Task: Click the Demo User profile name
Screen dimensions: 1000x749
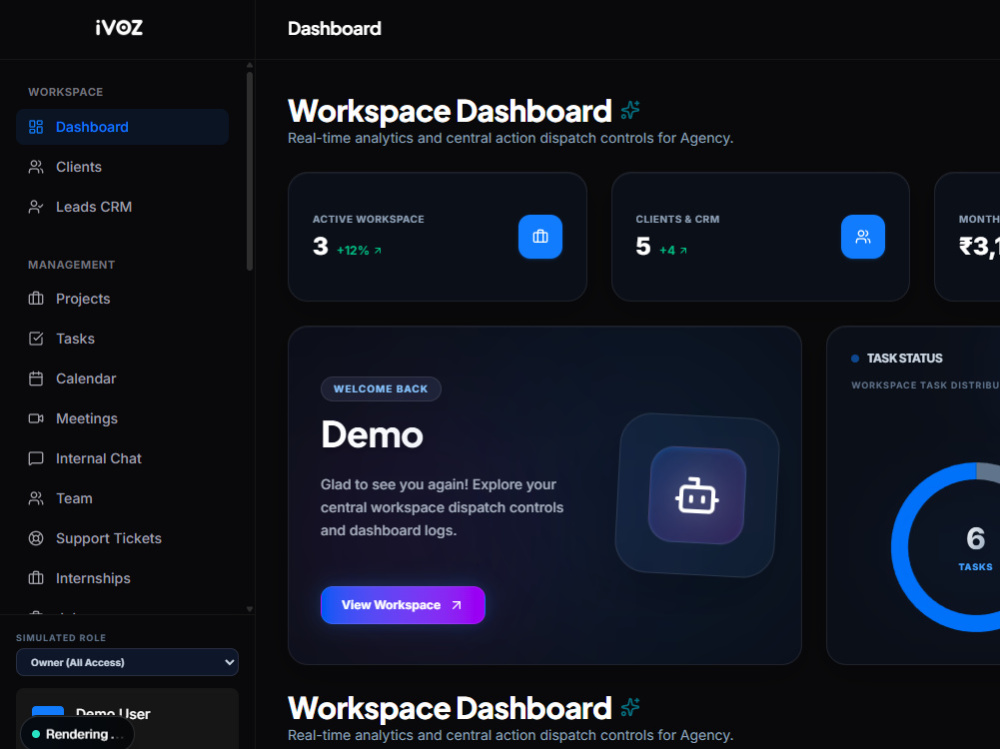Action: click(x=113, y=714)
